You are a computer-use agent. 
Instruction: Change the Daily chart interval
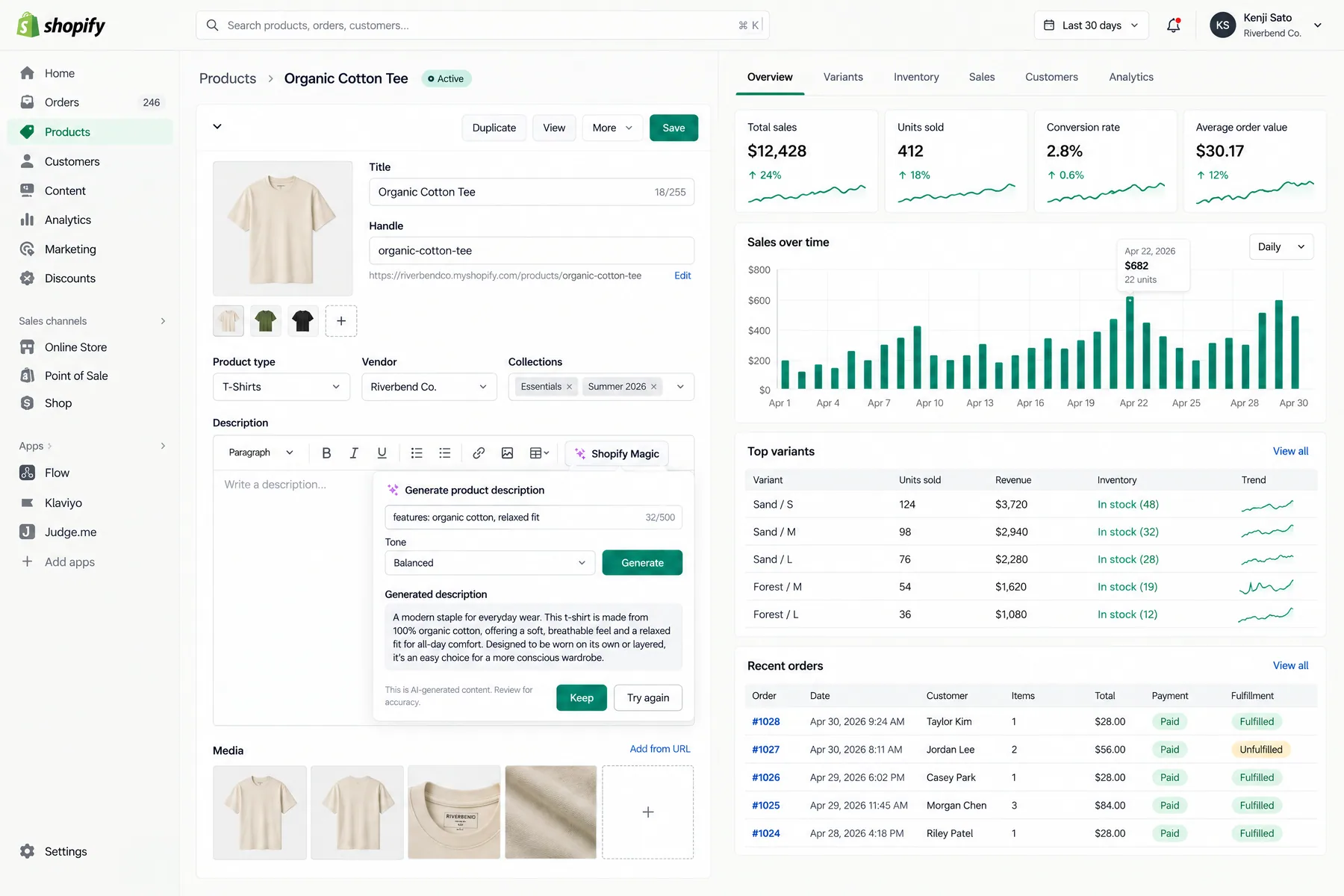tap(1281, 247)
